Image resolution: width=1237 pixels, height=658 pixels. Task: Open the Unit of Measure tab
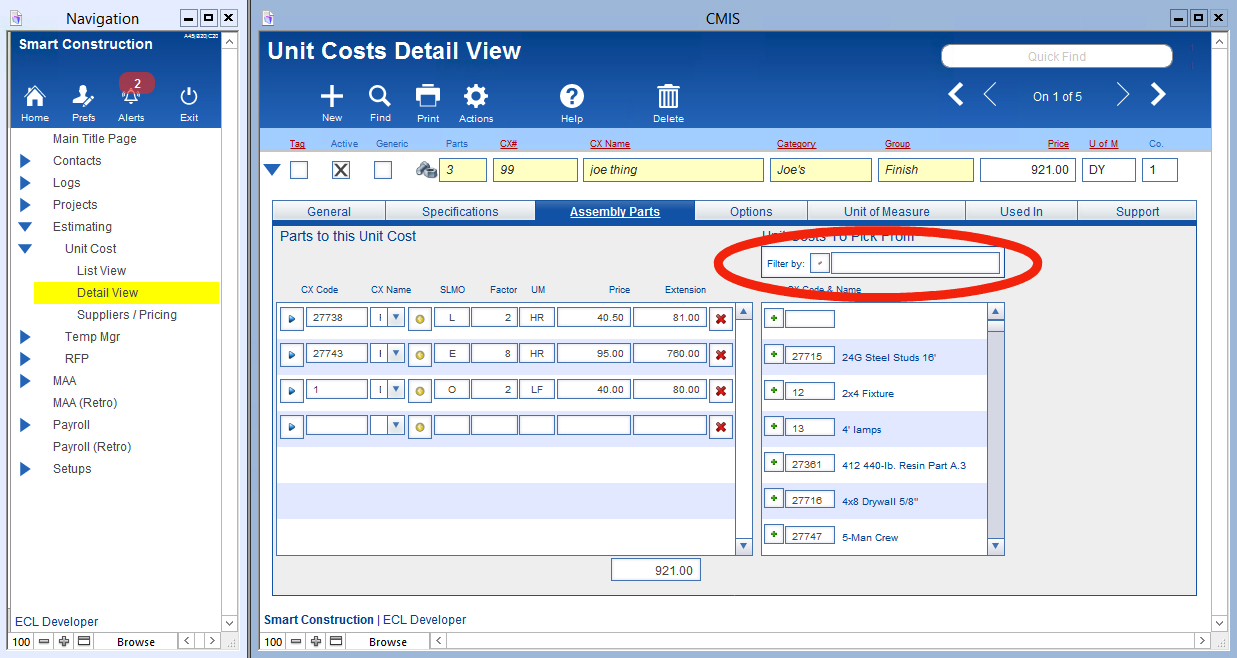pyautogui.click(x=887, y=211)
